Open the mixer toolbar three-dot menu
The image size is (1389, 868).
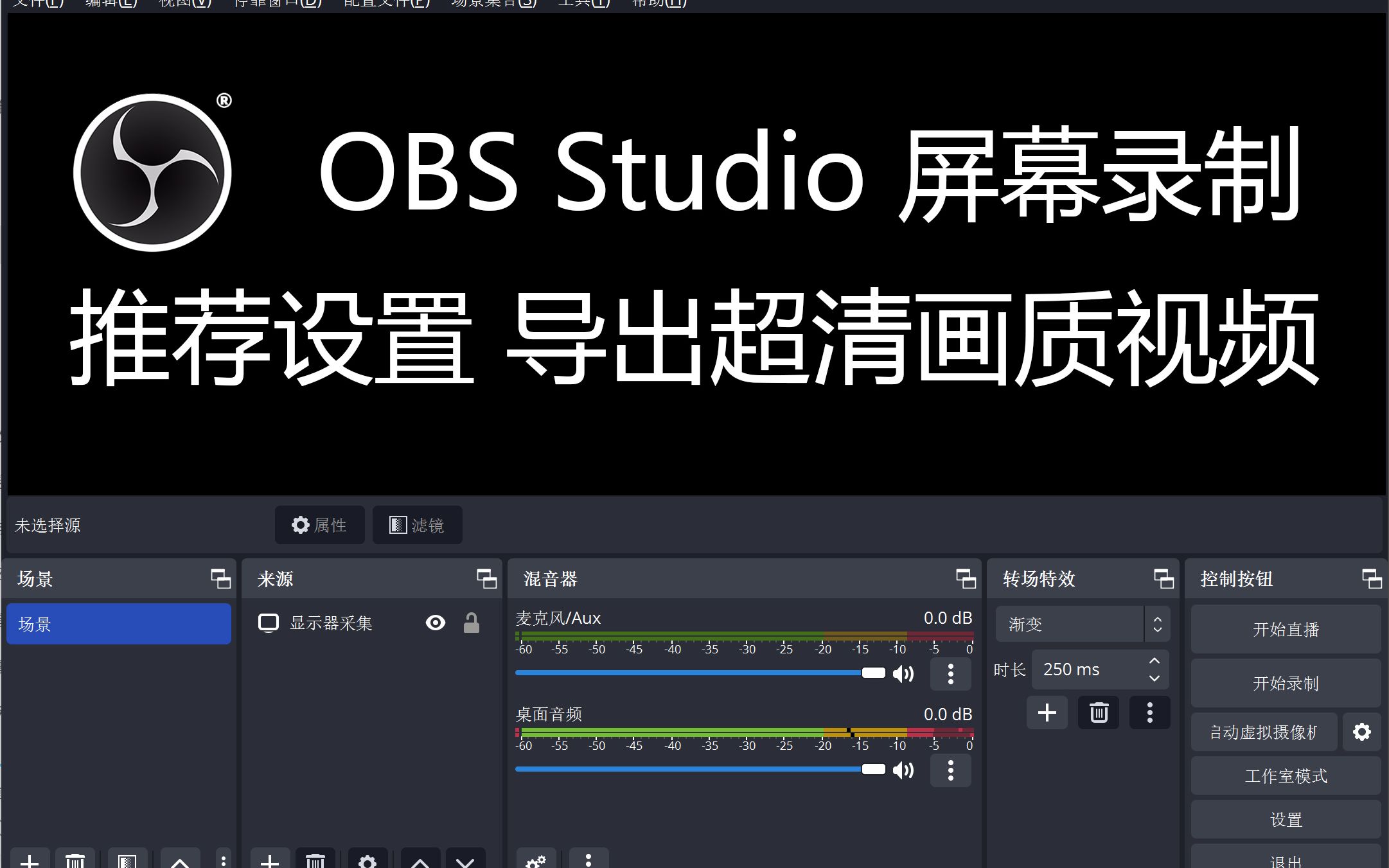pos(588,860)
